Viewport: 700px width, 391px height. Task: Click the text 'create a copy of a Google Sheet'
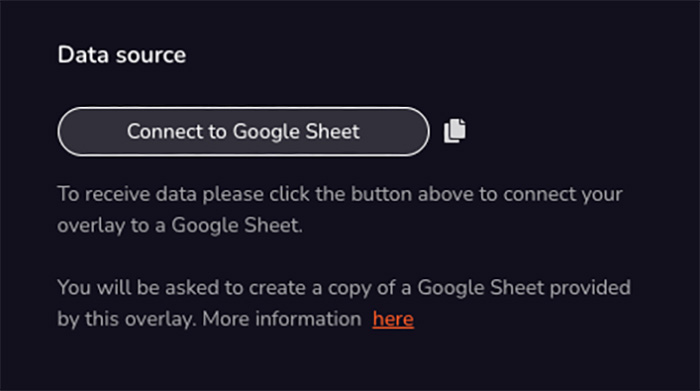pos(396,288)
